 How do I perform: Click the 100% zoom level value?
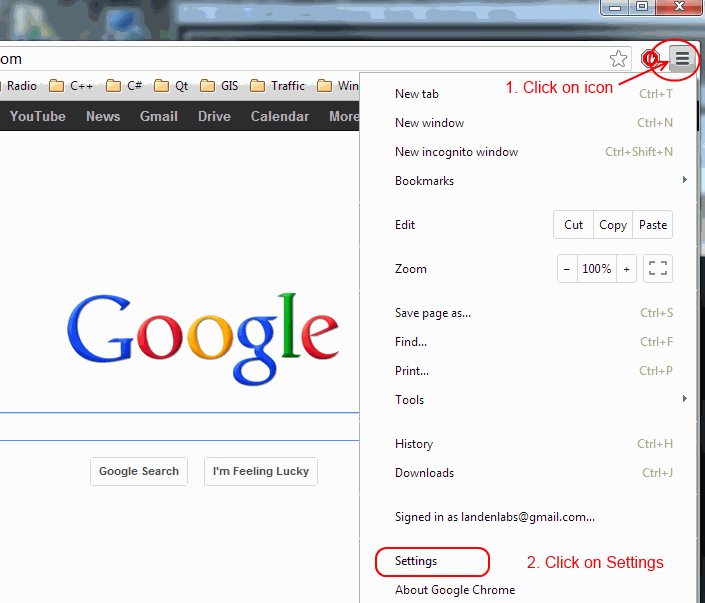(597, 269)
